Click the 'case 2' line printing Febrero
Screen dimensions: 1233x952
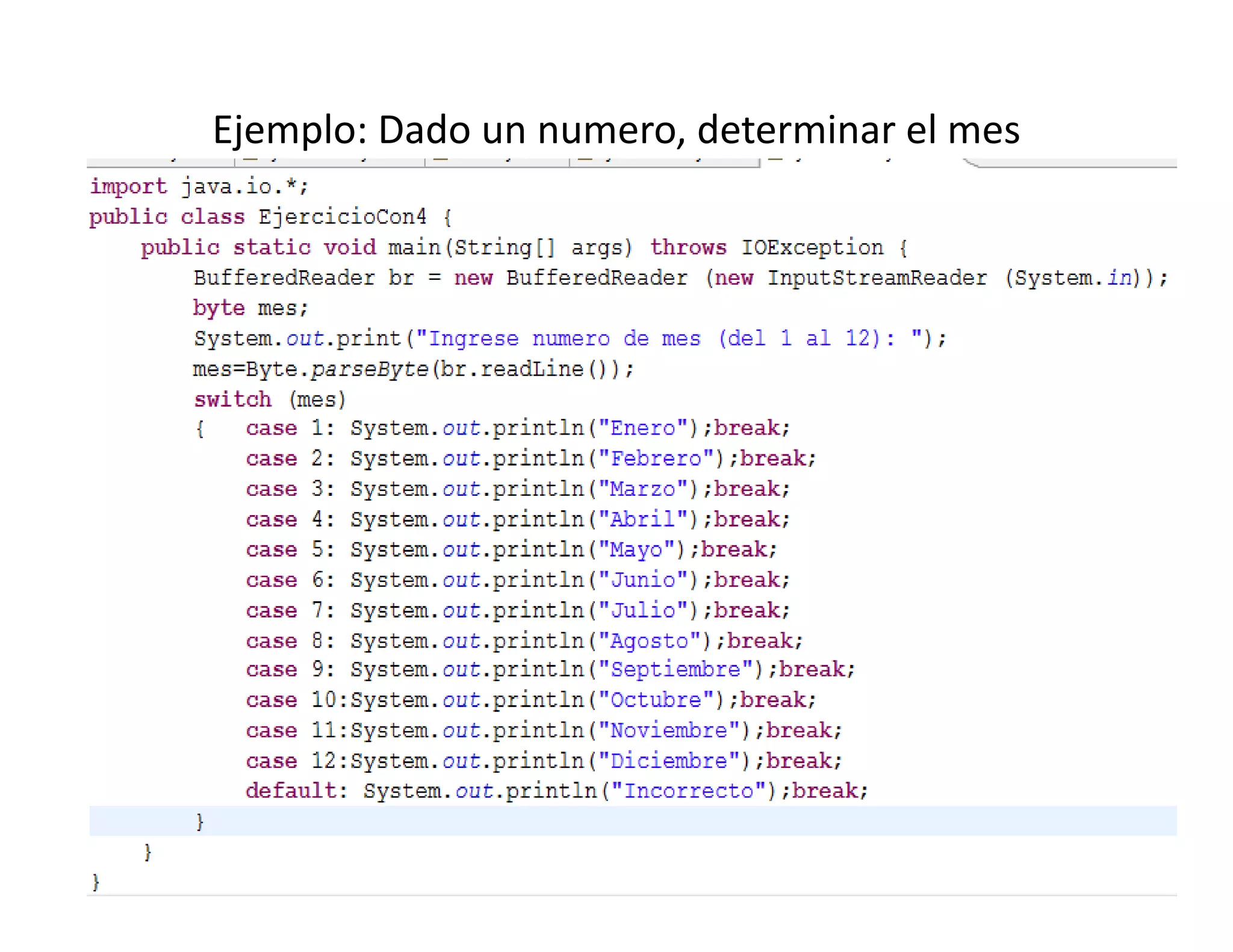coord(531,459)
